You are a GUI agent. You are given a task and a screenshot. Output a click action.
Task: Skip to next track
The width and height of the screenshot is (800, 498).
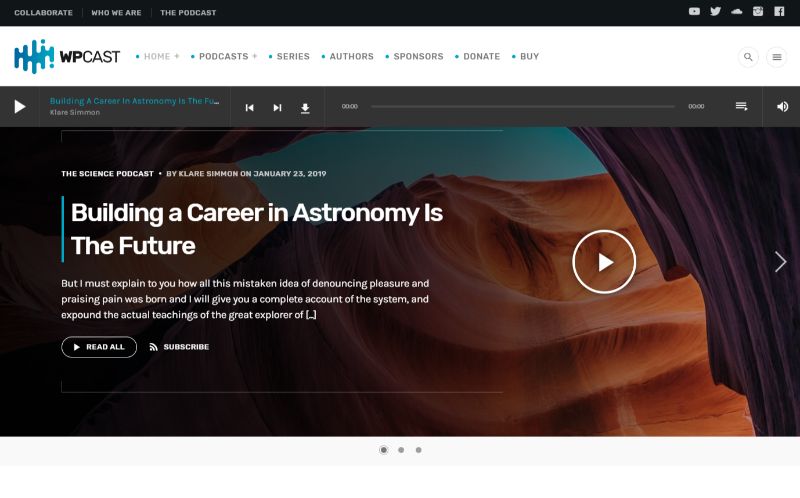point(277,108)
